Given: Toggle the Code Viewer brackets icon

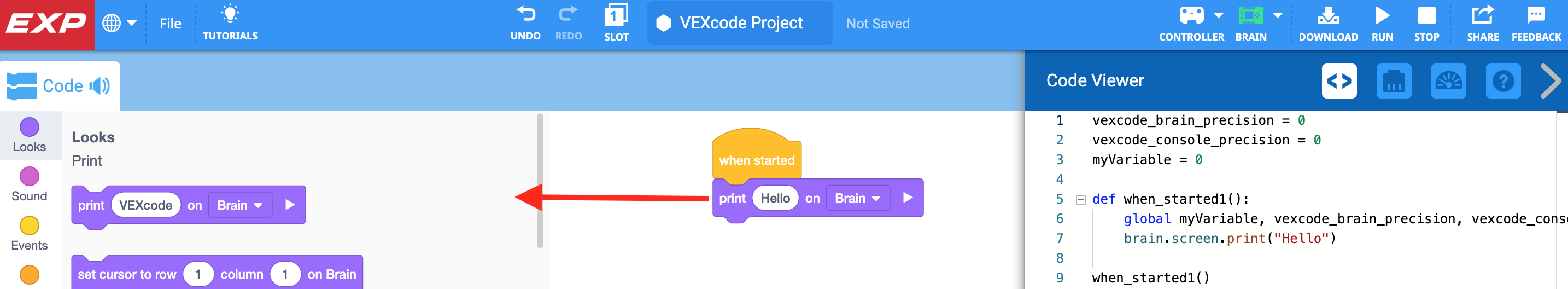Looking at the screenshot, I should 1339,81.
